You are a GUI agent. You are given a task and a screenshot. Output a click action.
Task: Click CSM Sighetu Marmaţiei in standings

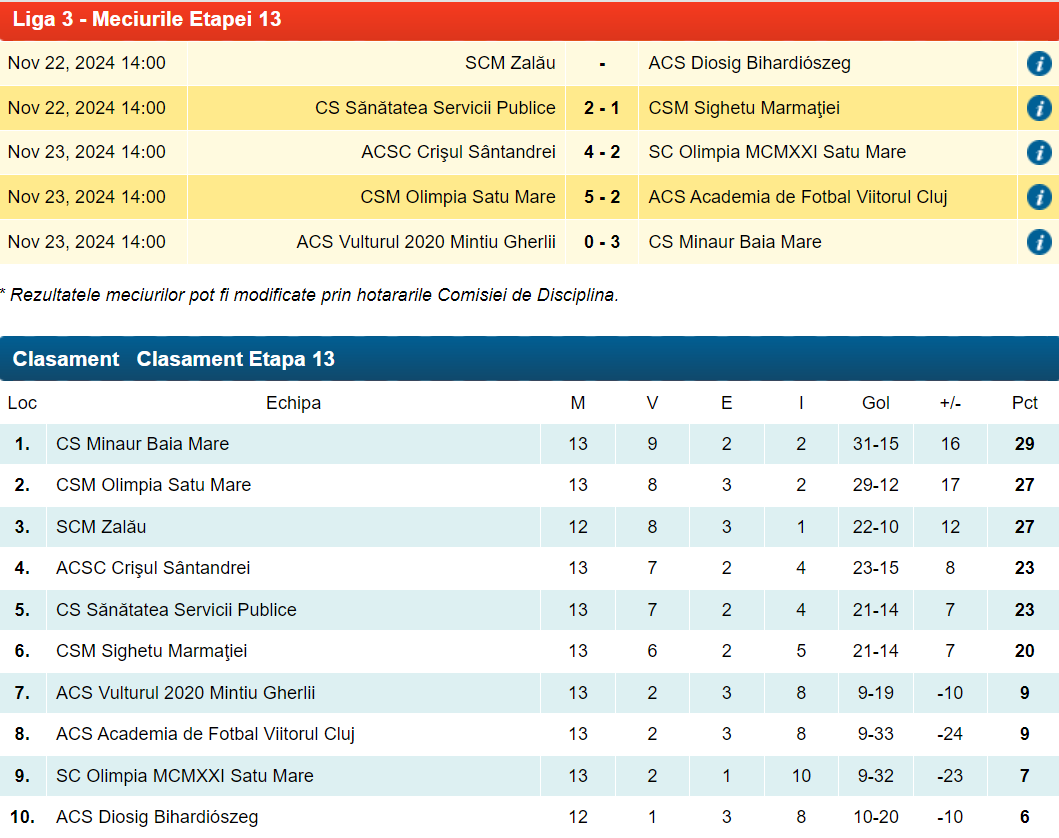click(x=151, y=651)
